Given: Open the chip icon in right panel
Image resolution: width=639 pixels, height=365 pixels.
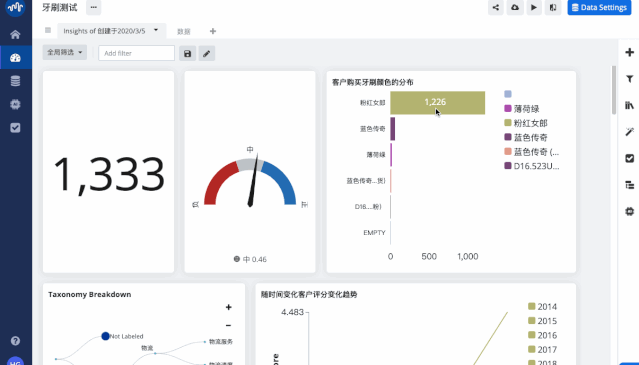Looking at the screenshot, I should coord(629,211).
